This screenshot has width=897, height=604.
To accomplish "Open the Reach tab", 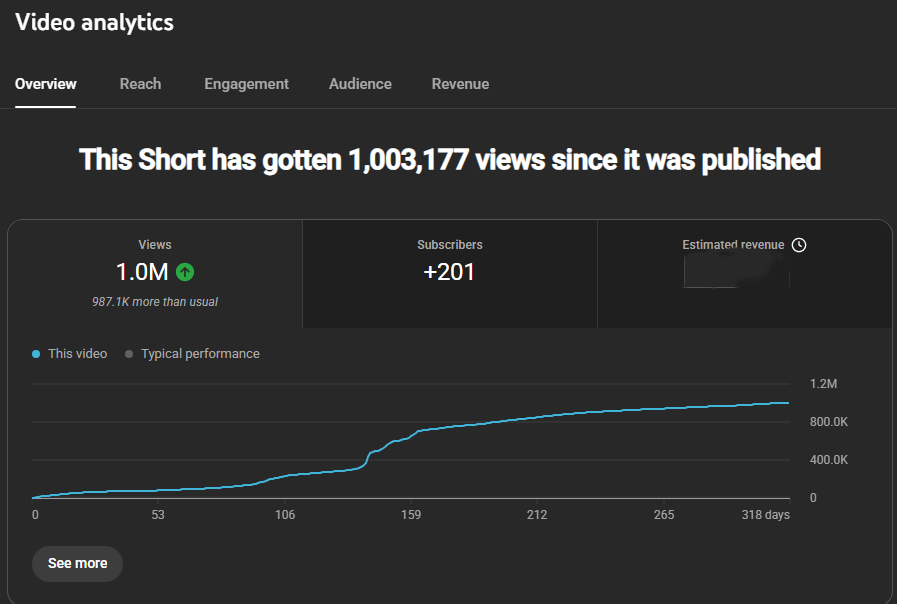I will (140, 84).
